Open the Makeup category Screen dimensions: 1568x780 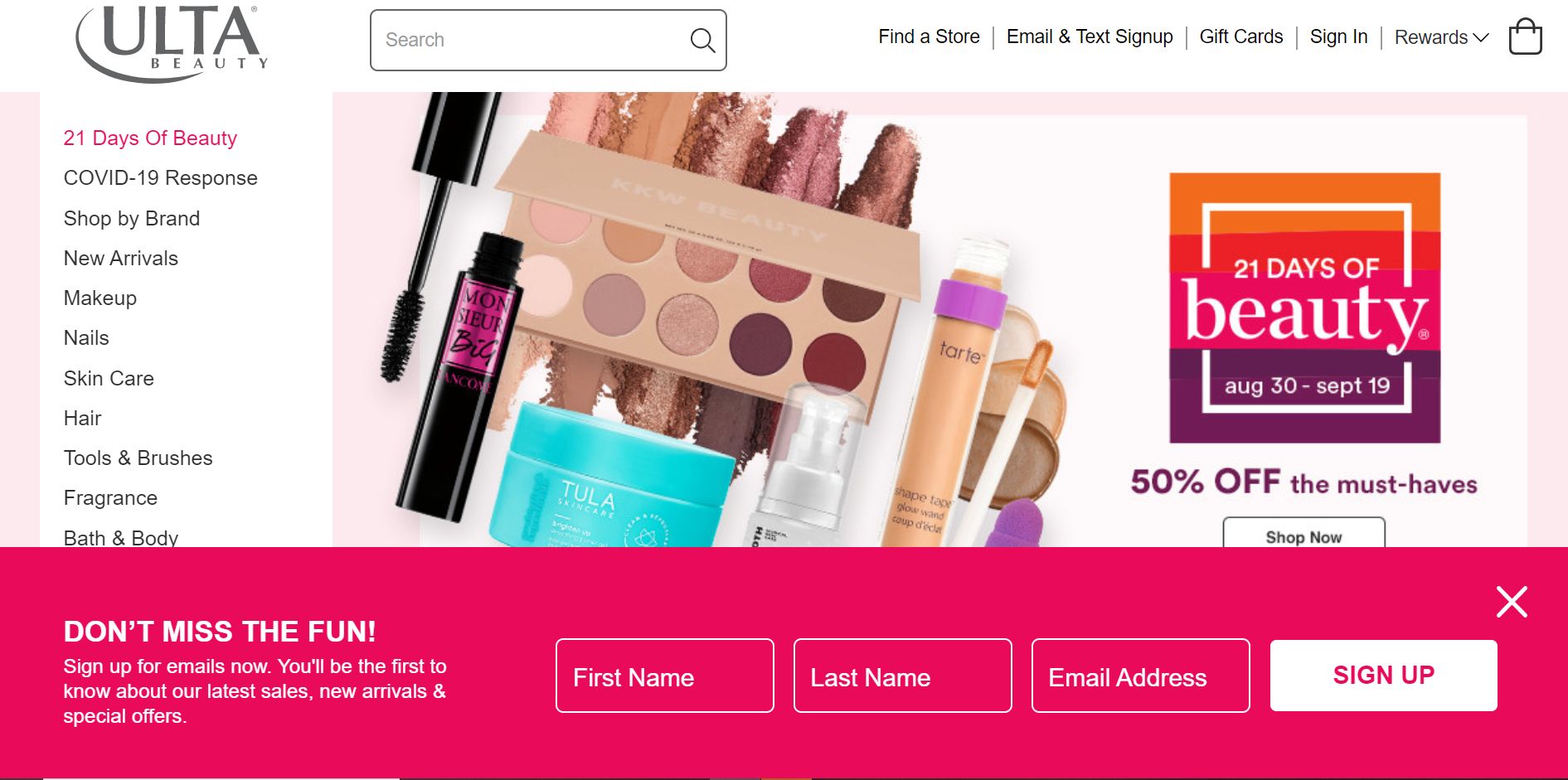(x=100, y=298)
